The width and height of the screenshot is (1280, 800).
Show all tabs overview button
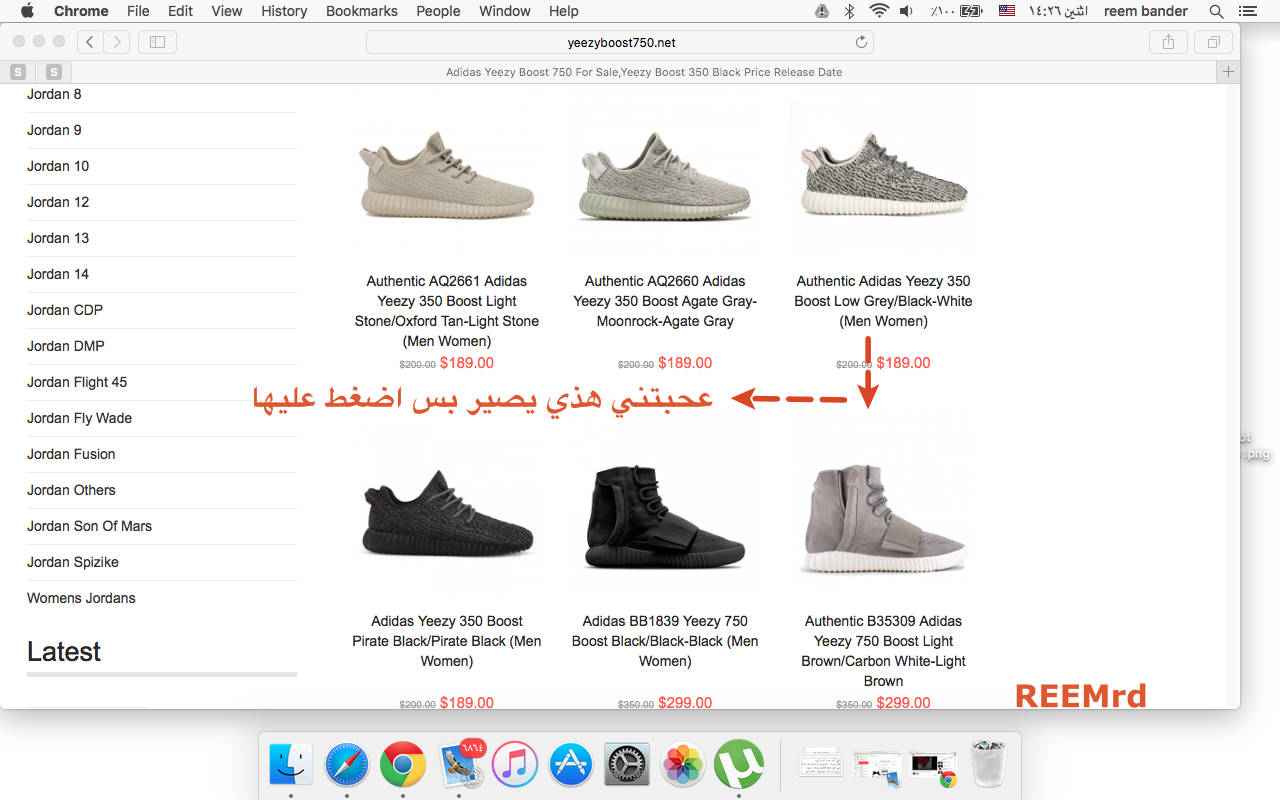tap(1213, 42)
